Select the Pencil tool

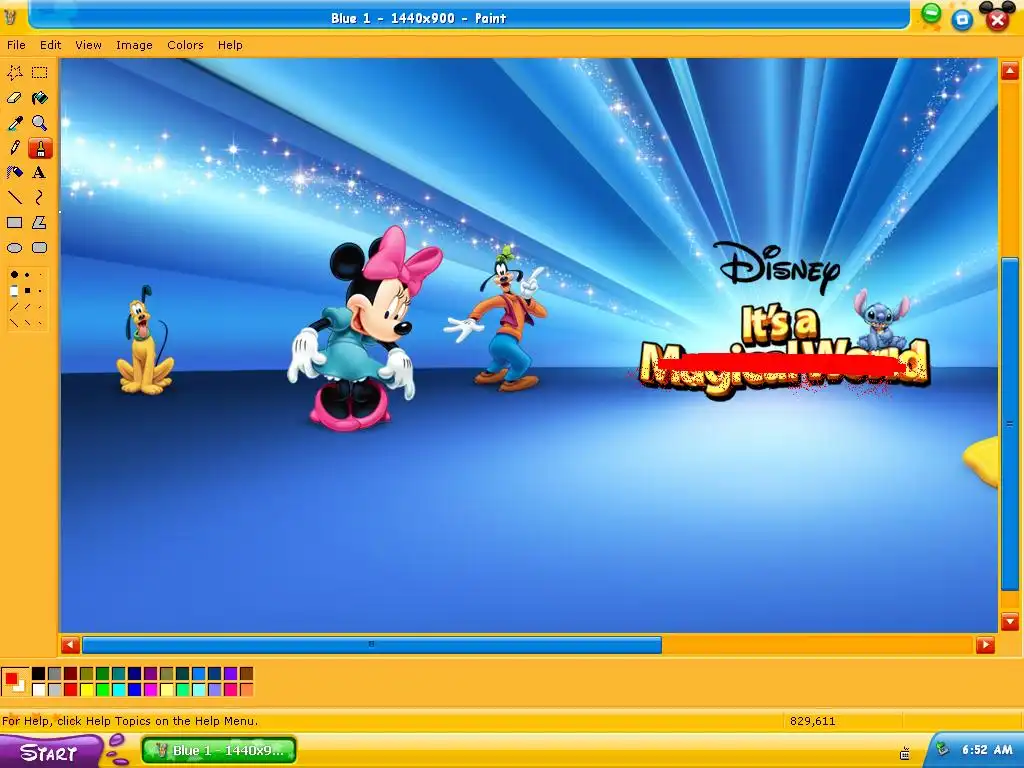[x=14, y=148]
